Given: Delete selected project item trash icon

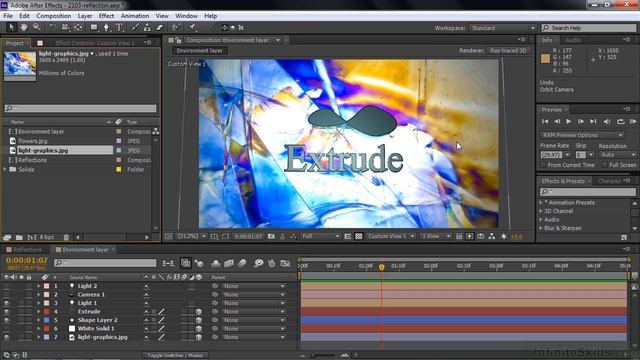Looking at the screenshot, I should click(x=67, y=237).
